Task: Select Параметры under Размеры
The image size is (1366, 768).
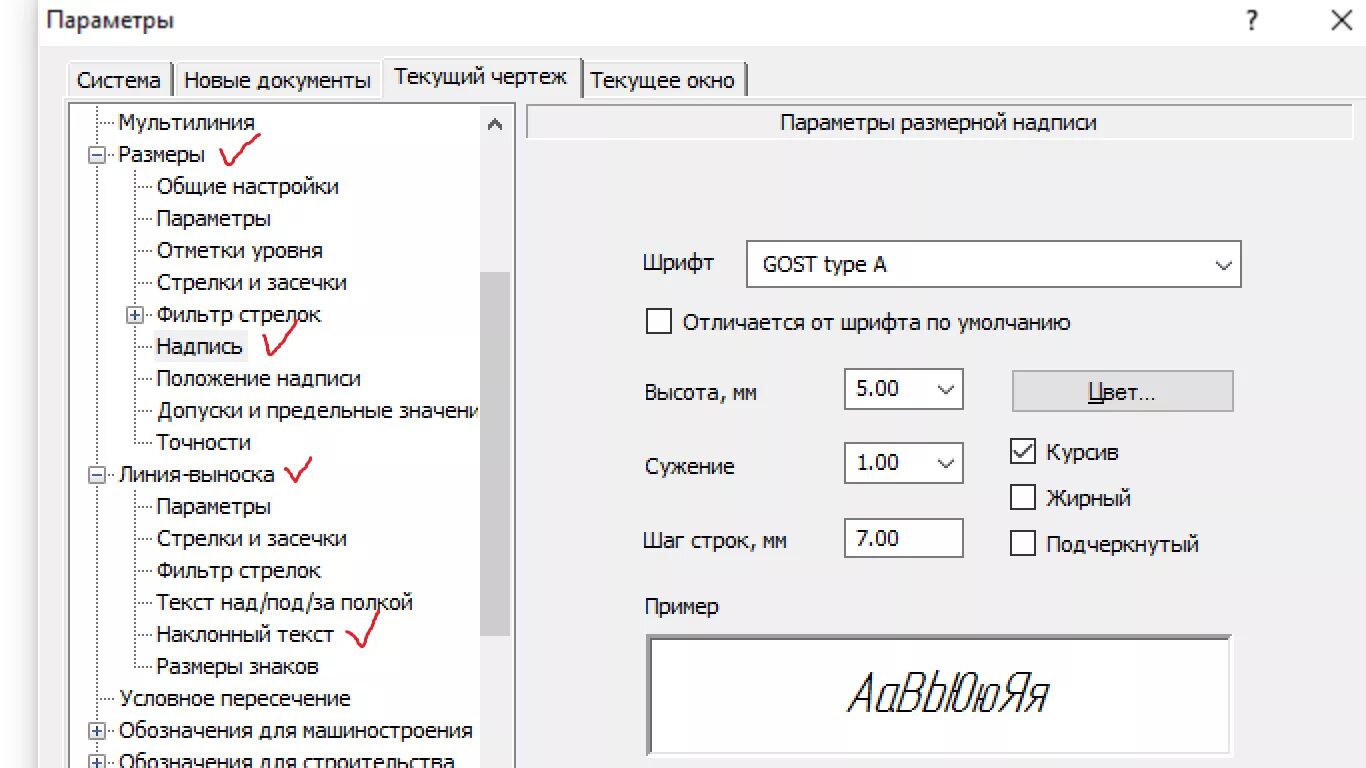Action: (x=213, y=219)
